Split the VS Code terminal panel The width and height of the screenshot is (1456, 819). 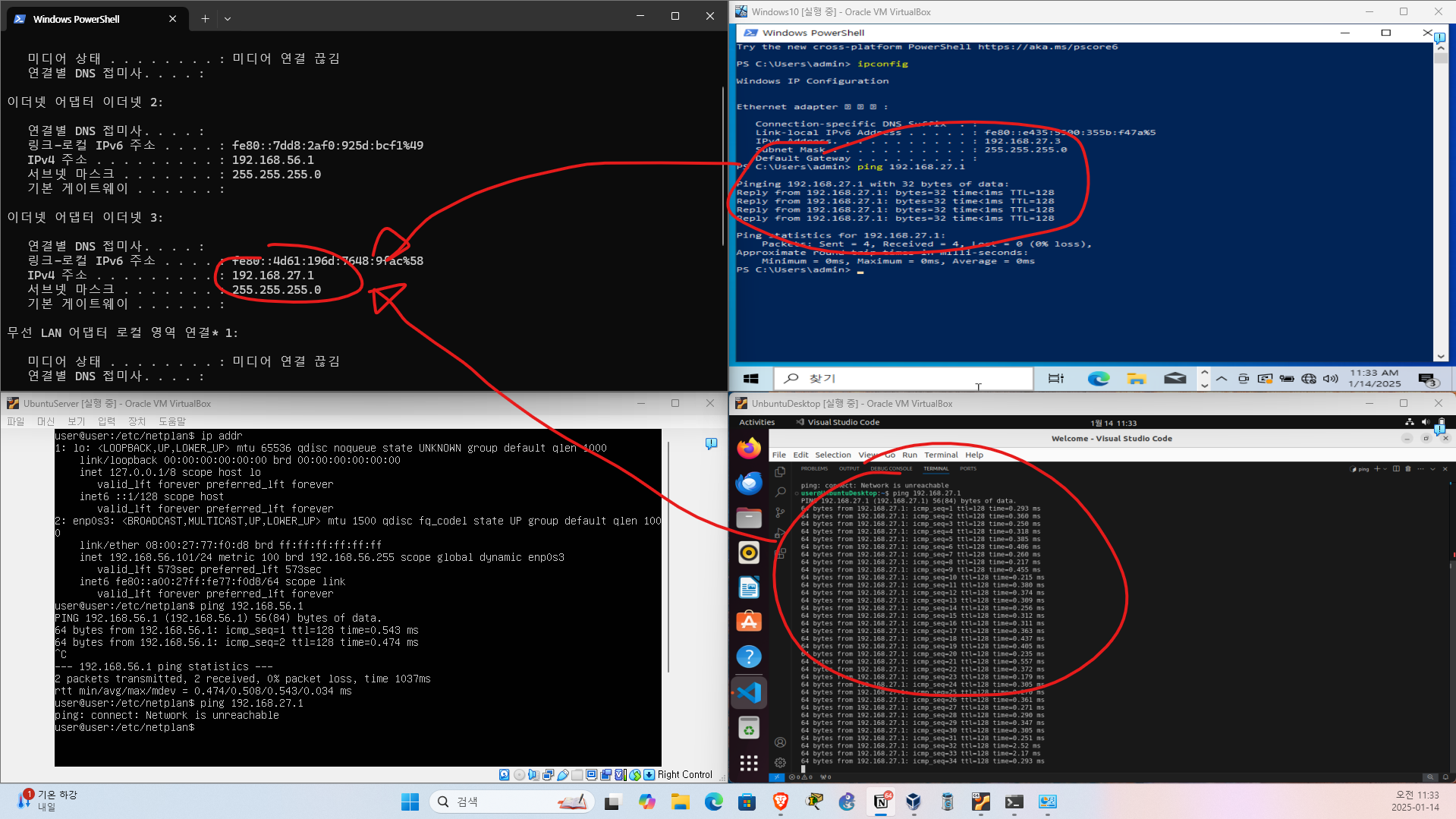pos(1396,469)
